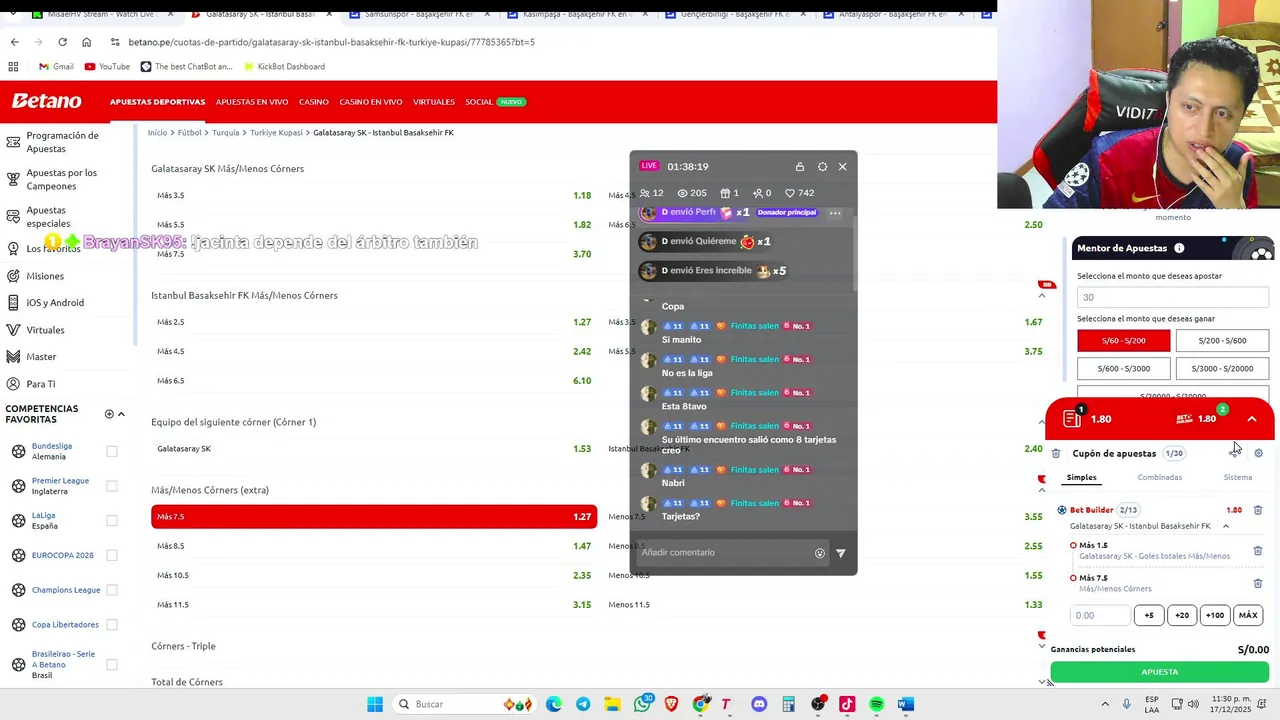
Task: Clear all bets with coupon trash icon
Action: pyautogui.click(x=1056, y=454)
